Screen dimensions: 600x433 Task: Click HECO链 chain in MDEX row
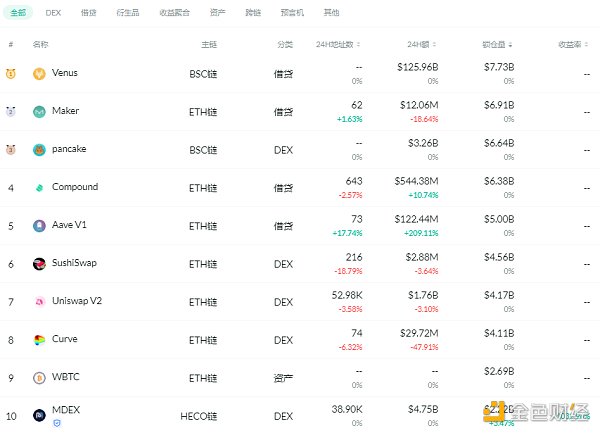[199, 416]
